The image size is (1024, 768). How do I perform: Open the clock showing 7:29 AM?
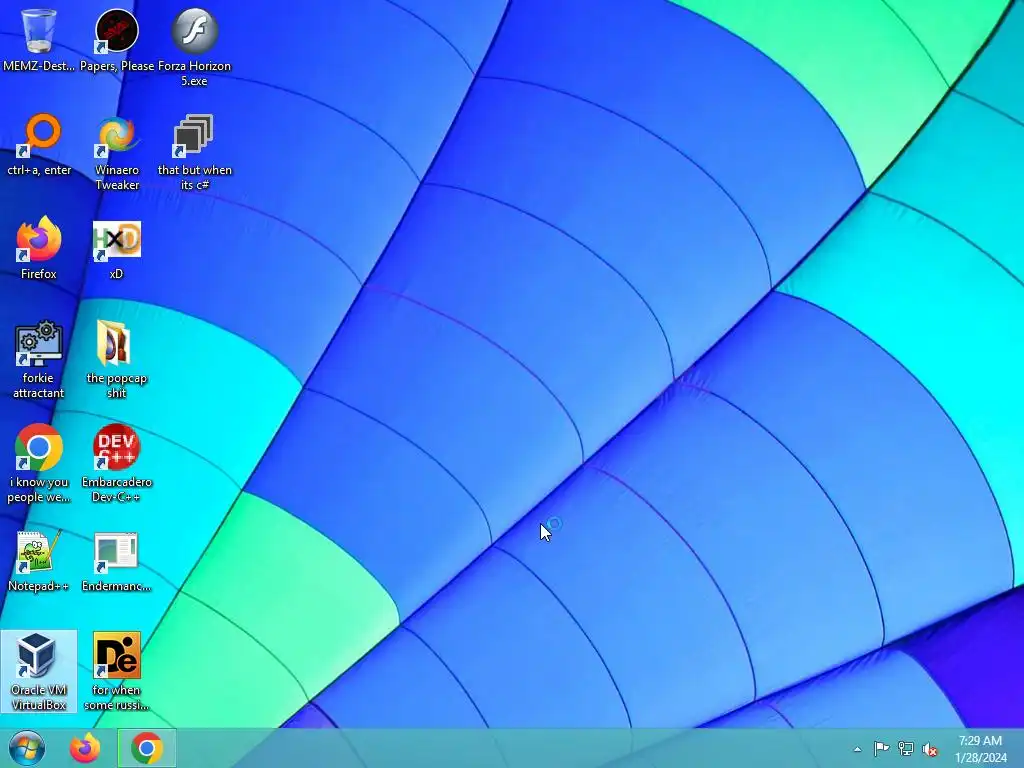(980, 749)
